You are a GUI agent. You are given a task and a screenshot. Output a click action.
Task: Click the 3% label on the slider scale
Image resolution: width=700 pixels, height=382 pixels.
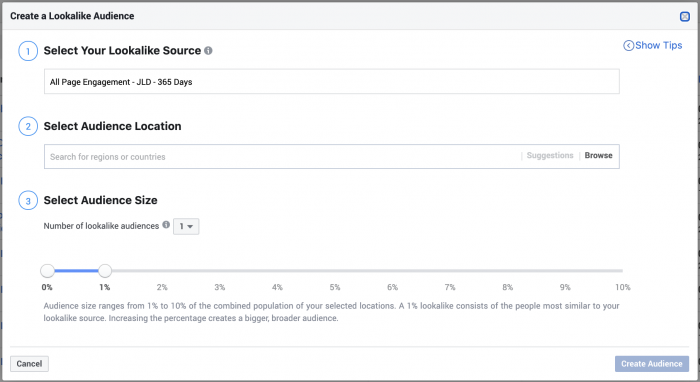220,287
